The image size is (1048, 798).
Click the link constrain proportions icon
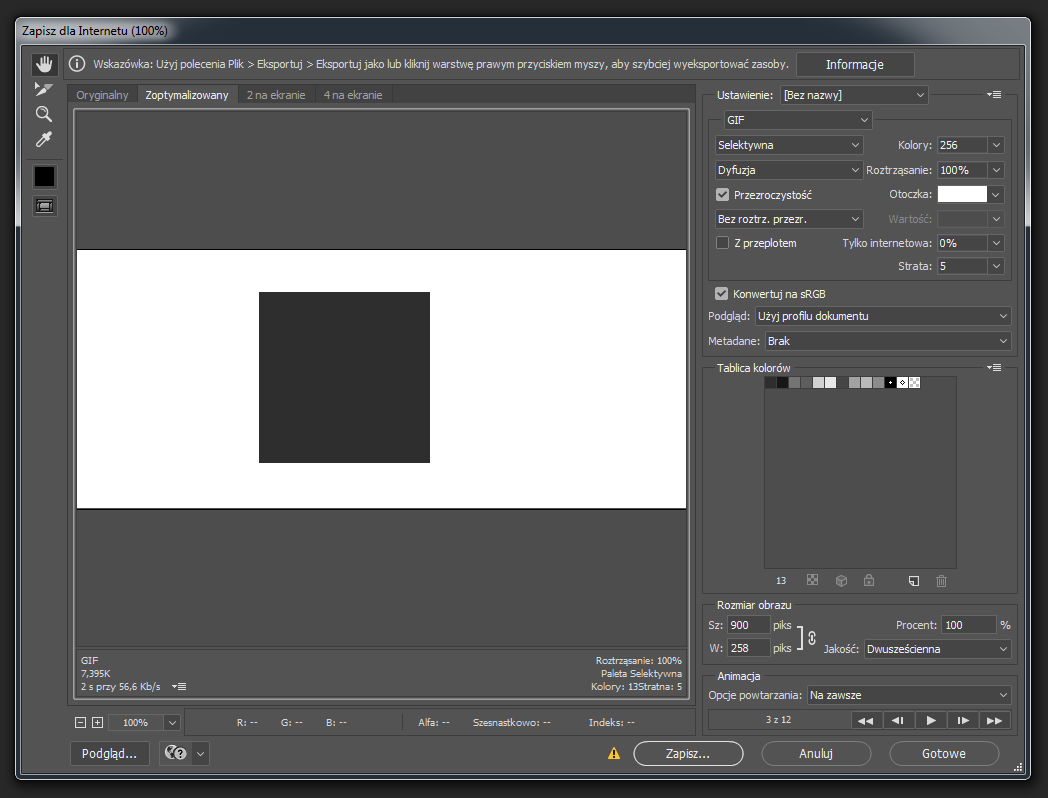click(812, 638)
